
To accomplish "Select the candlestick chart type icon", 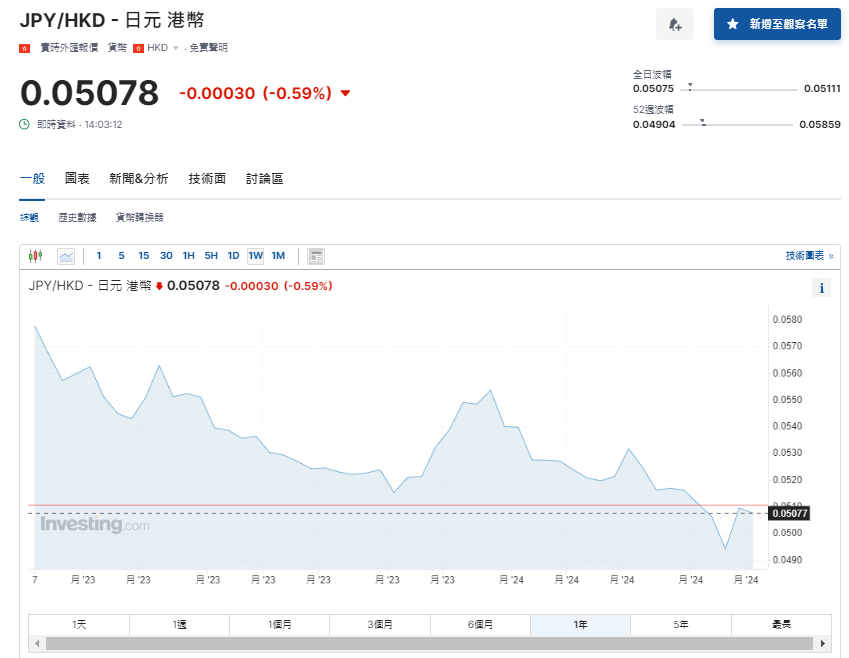I will tap(36, 255).
